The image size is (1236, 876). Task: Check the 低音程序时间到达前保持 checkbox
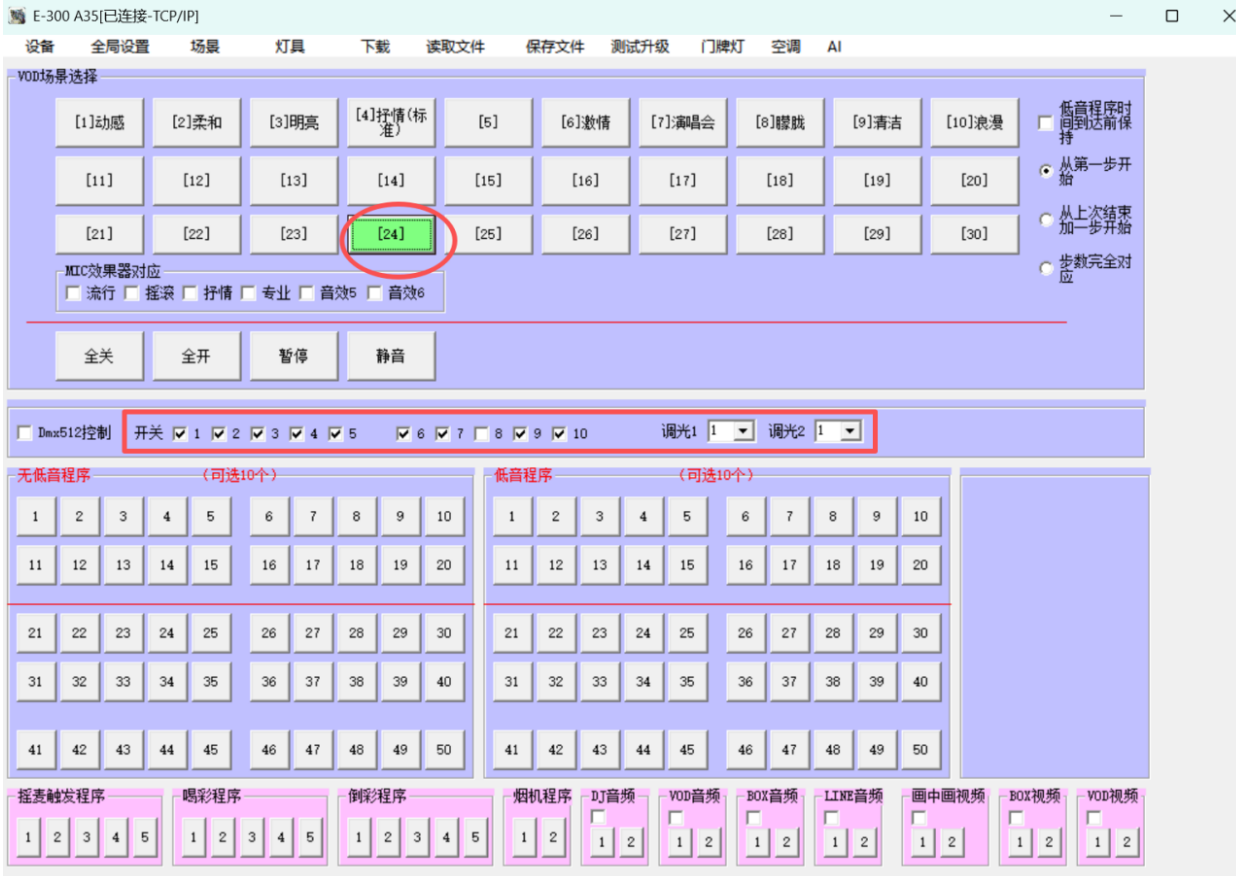point(1046,122)
